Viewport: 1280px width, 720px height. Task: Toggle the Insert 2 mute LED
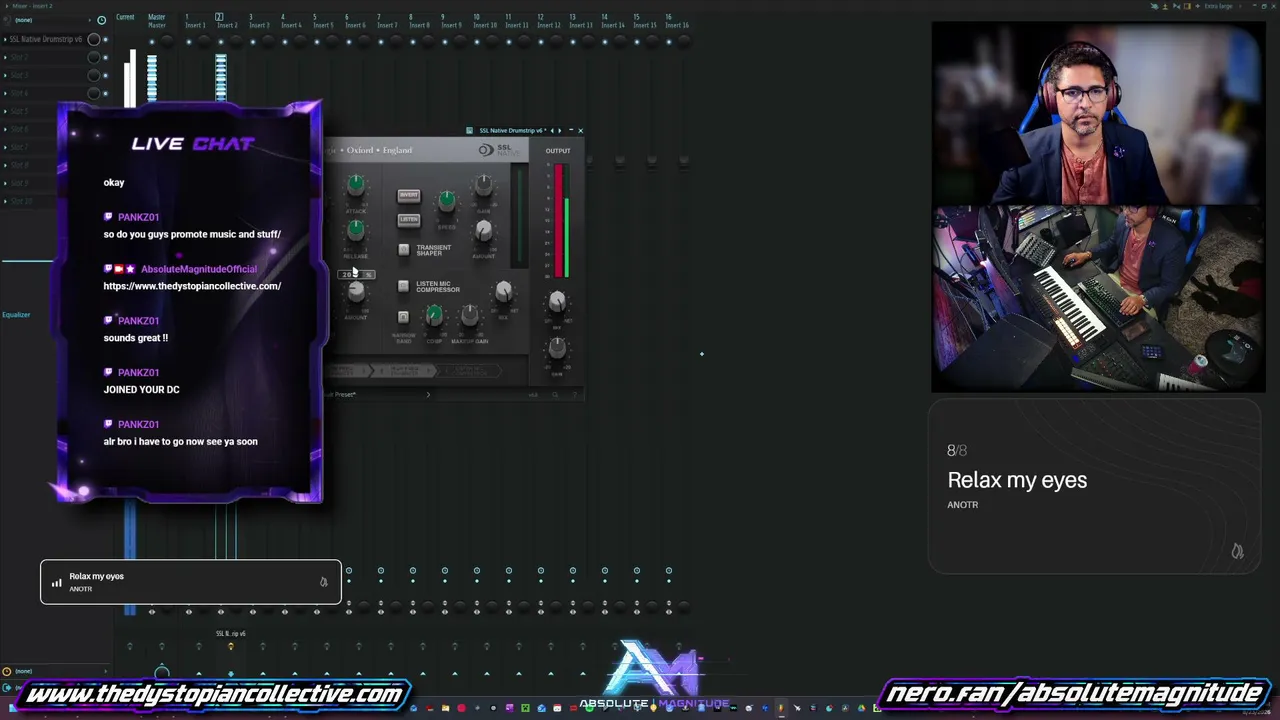221,41
